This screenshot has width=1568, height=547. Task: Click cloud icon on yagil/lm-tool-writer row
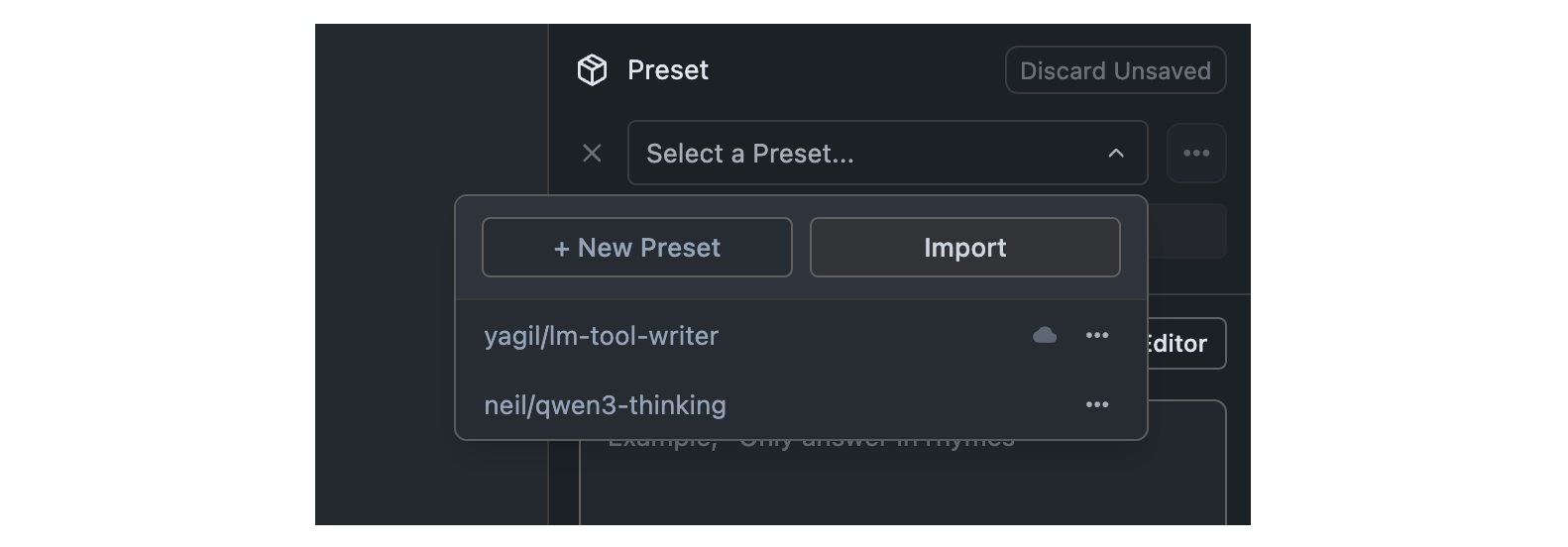pyautogui.click(x=1045, y=336)
